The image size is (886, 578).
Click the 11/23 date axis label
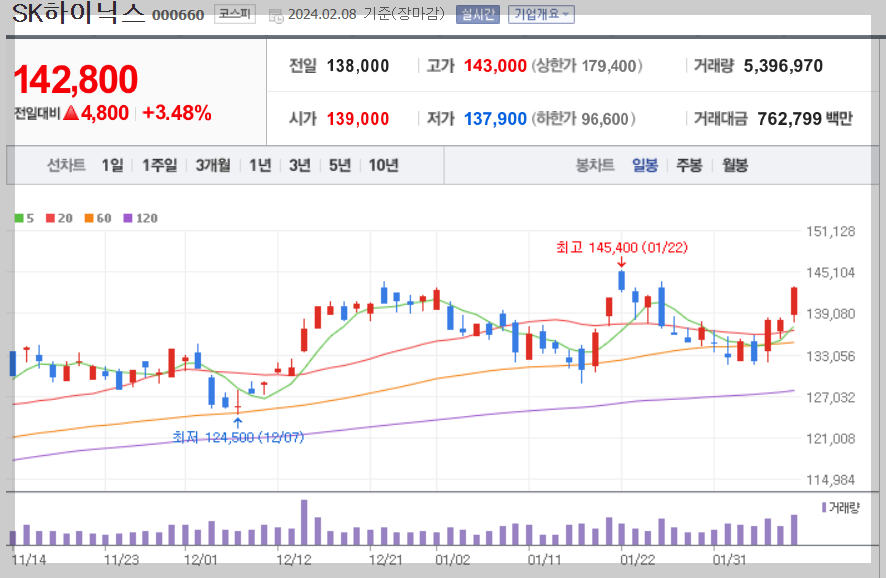click(121, 560)
